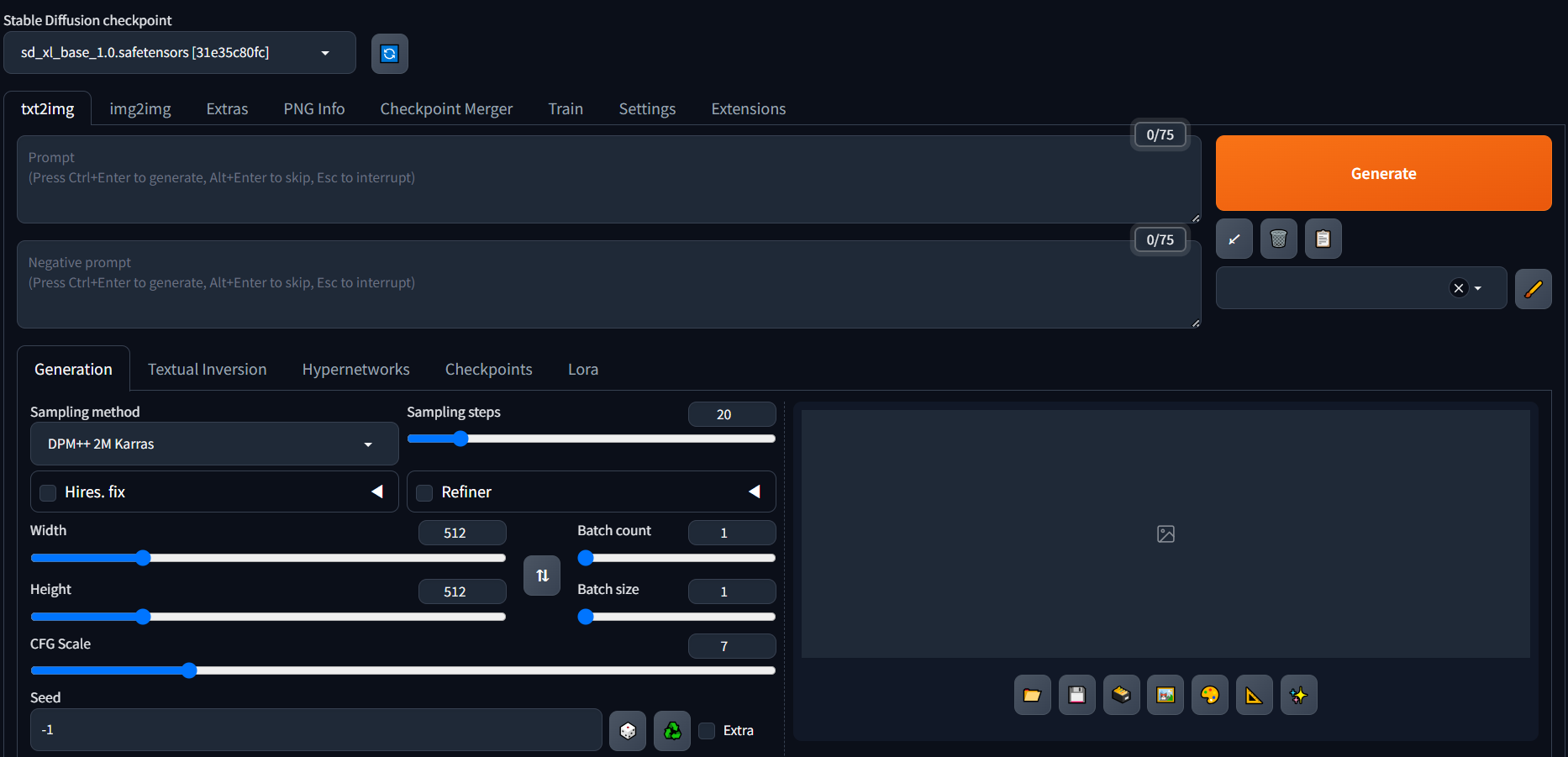1568x757 pixels.
Task: Select the txt2img tab
Action: point(48,109)
